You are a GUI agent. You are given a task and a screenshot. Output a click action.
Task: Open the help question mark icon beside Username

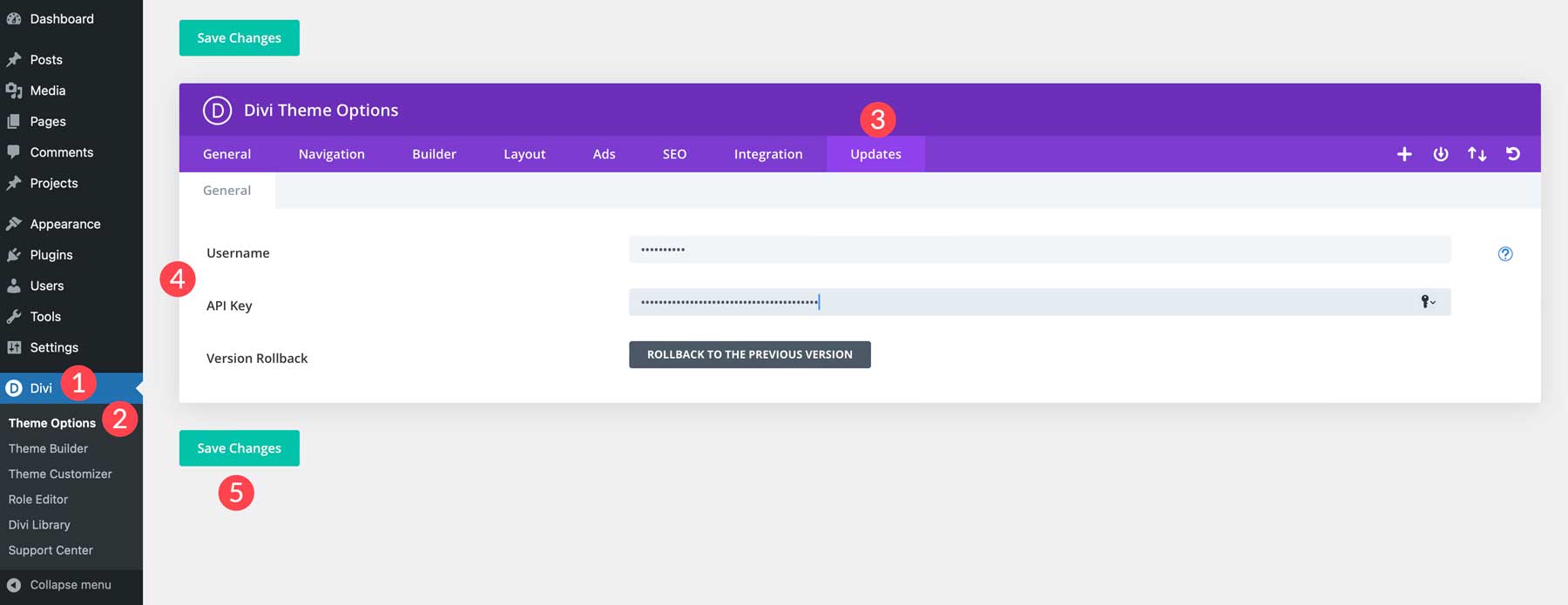[x=1505, y=254]
